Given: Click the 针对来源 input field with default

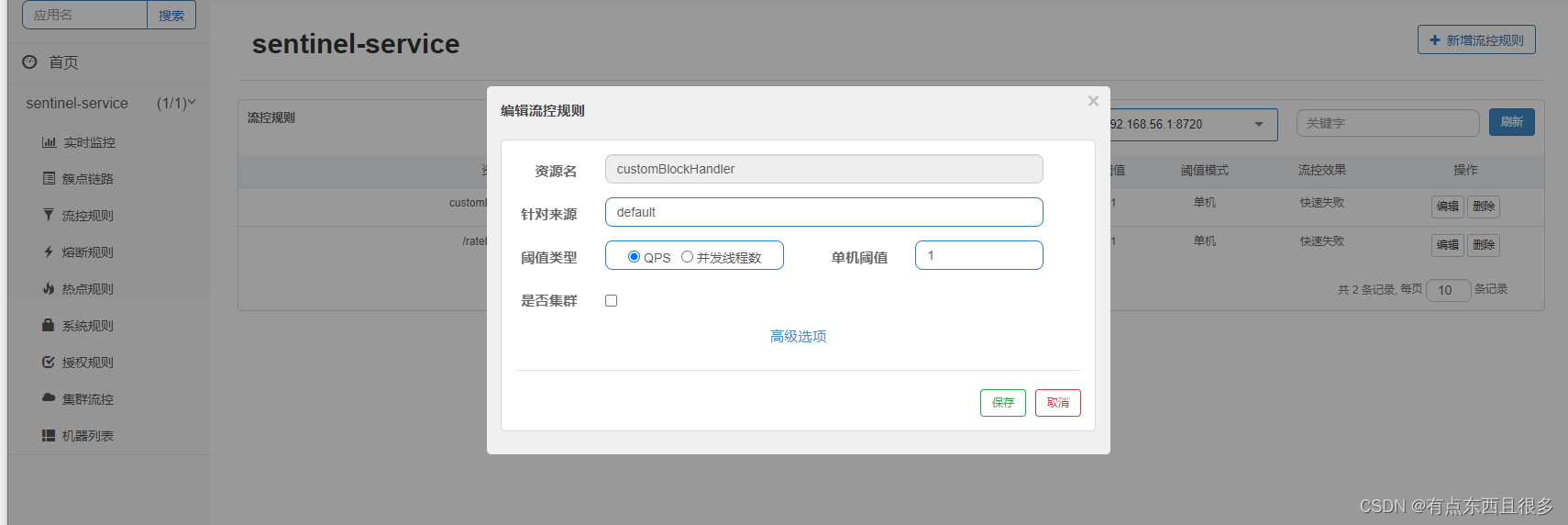Looking at the screenshot, I should pyautogui.click(x=824, y=212).
